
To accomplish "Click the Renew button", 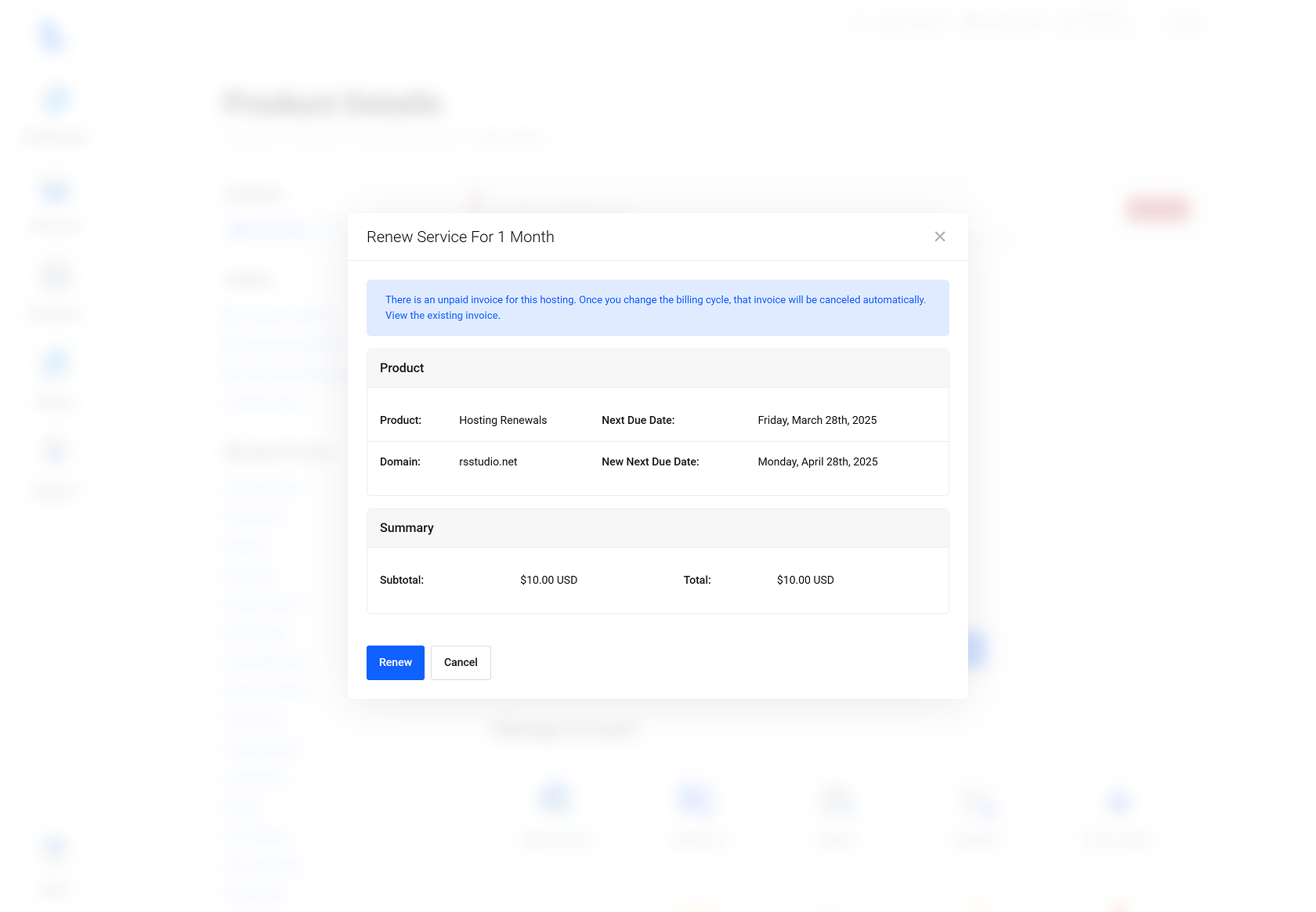I will (x=395, y=663).
